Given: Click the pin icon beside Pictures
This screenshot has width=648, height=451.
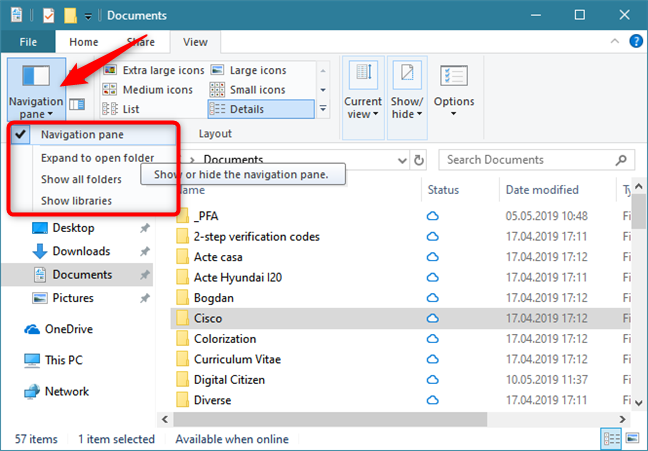Looking at the screenshot, I should [x=145, y=298].
